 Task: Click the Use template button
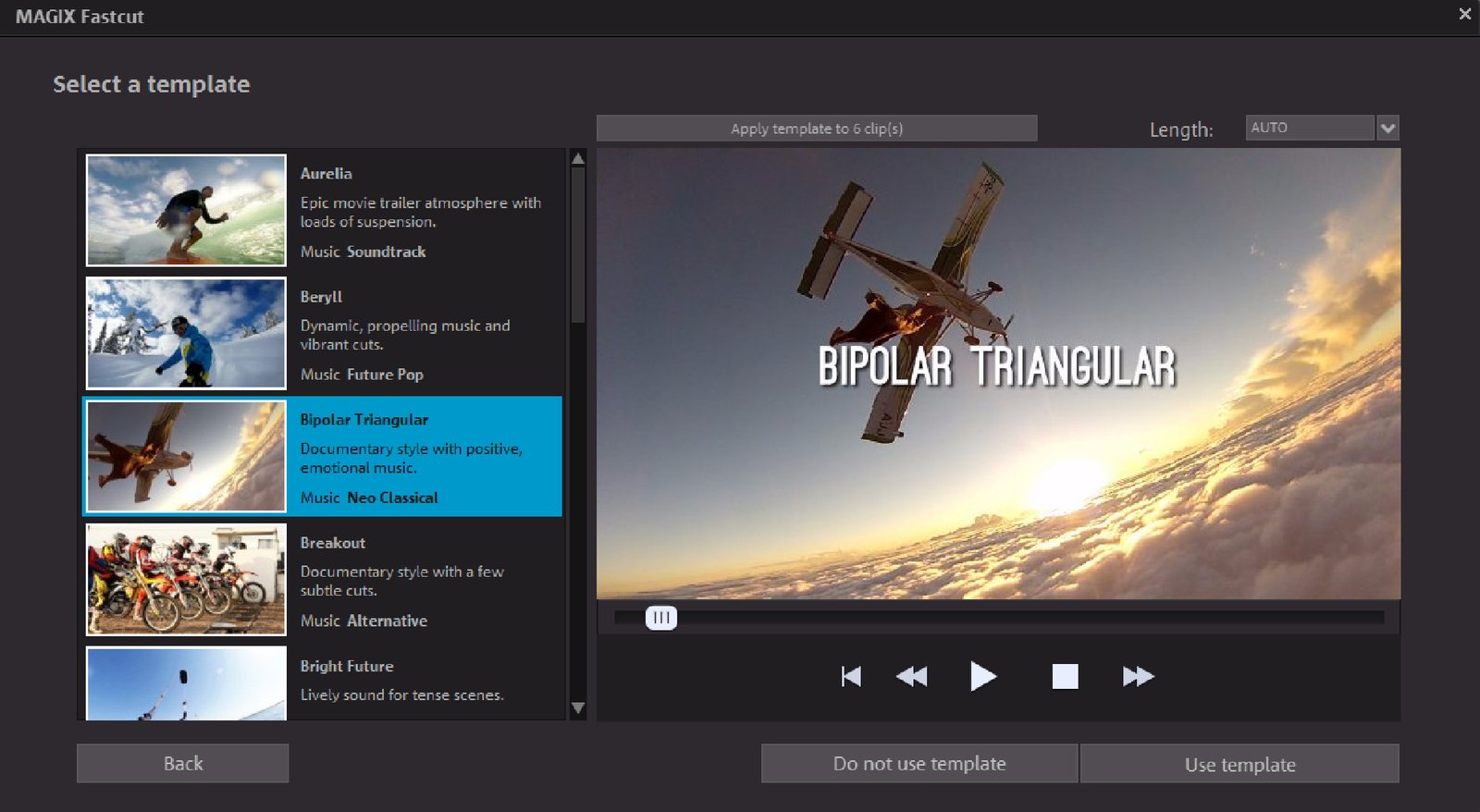pyautogui.click(x=1239, y=764)
